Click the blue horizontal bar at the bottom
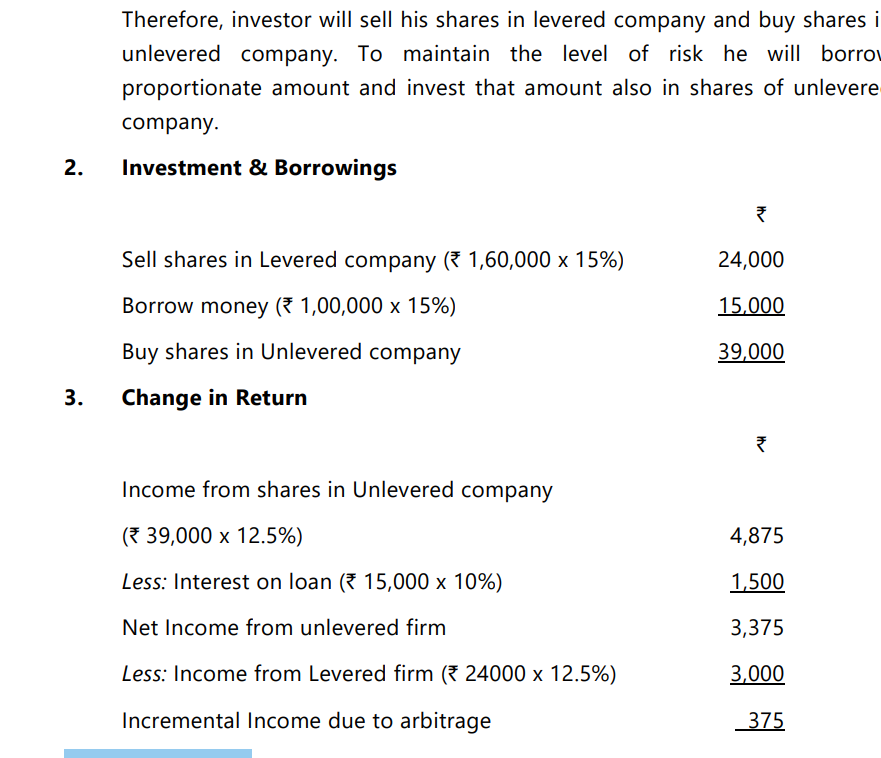881x758 pixels. click(x=158, y=753)
